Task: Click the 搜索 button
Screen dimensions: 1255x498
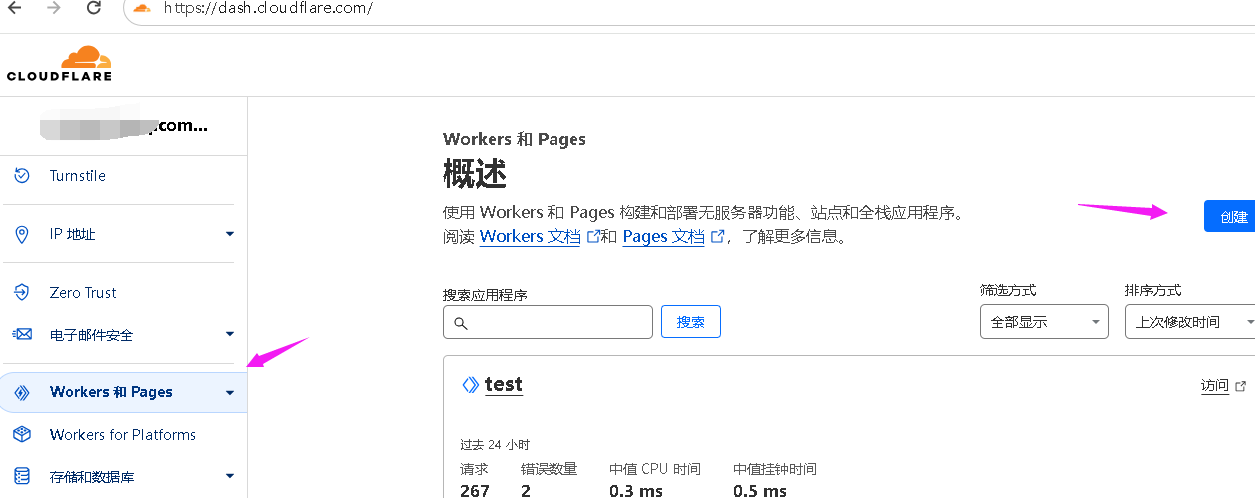Action: [691, 322]
